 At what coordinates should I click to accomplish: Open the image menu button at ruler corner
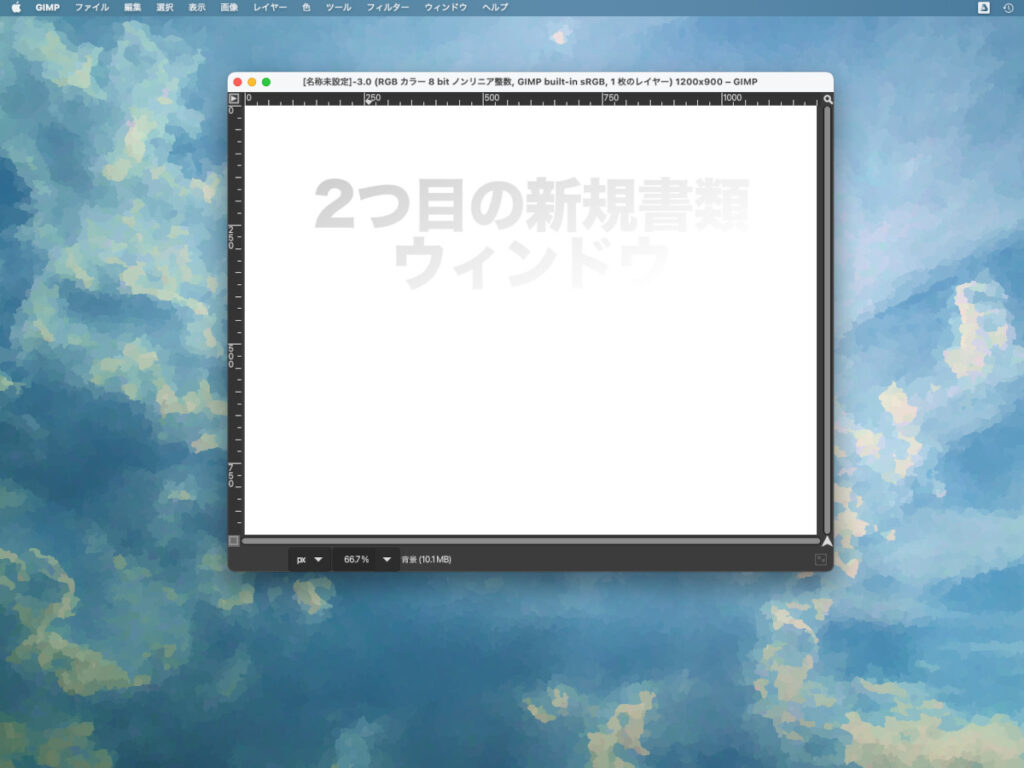pyautogui.click(x=234, y=99)
